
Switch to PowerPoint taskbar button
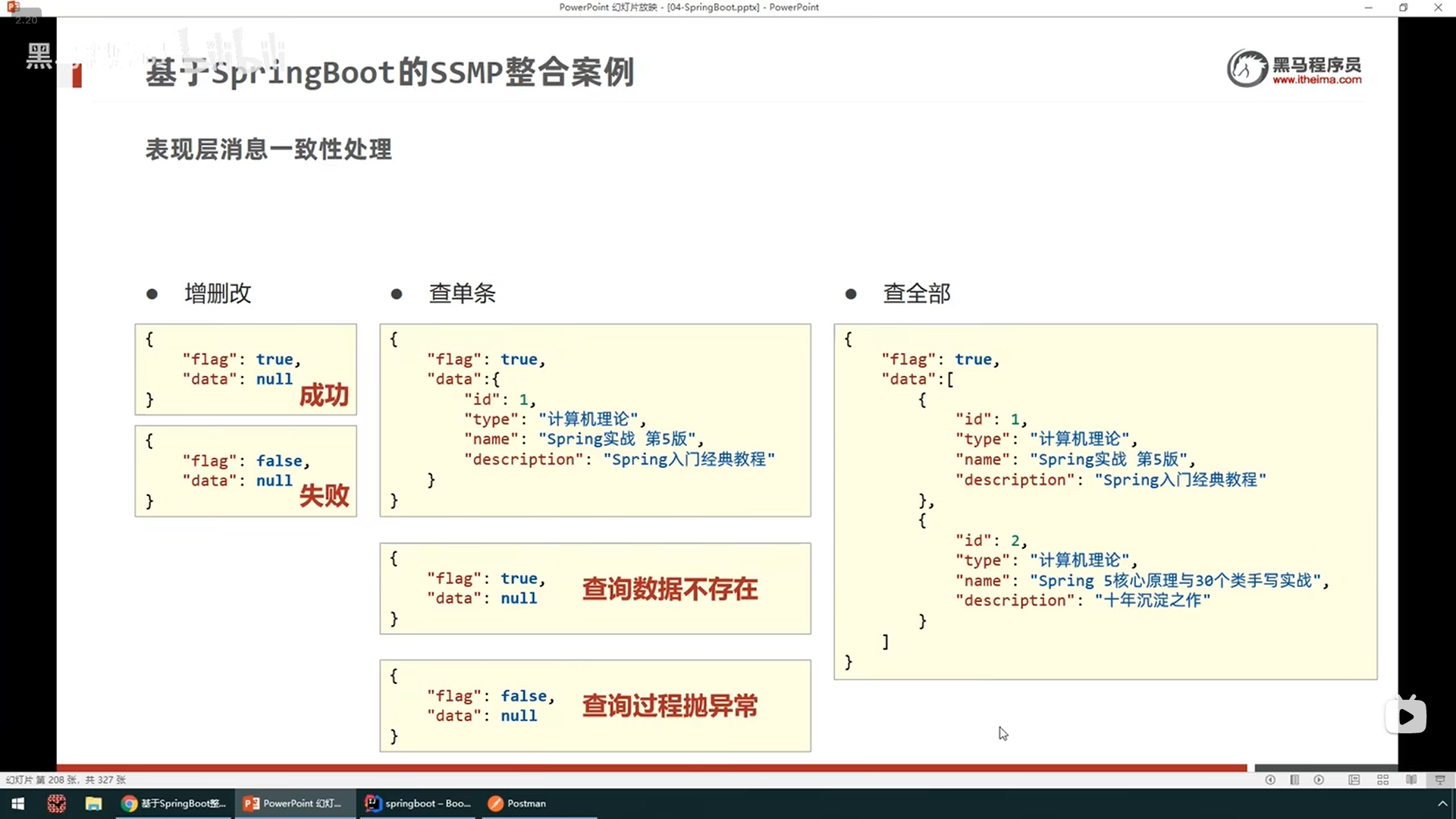(x=294, y=804)
